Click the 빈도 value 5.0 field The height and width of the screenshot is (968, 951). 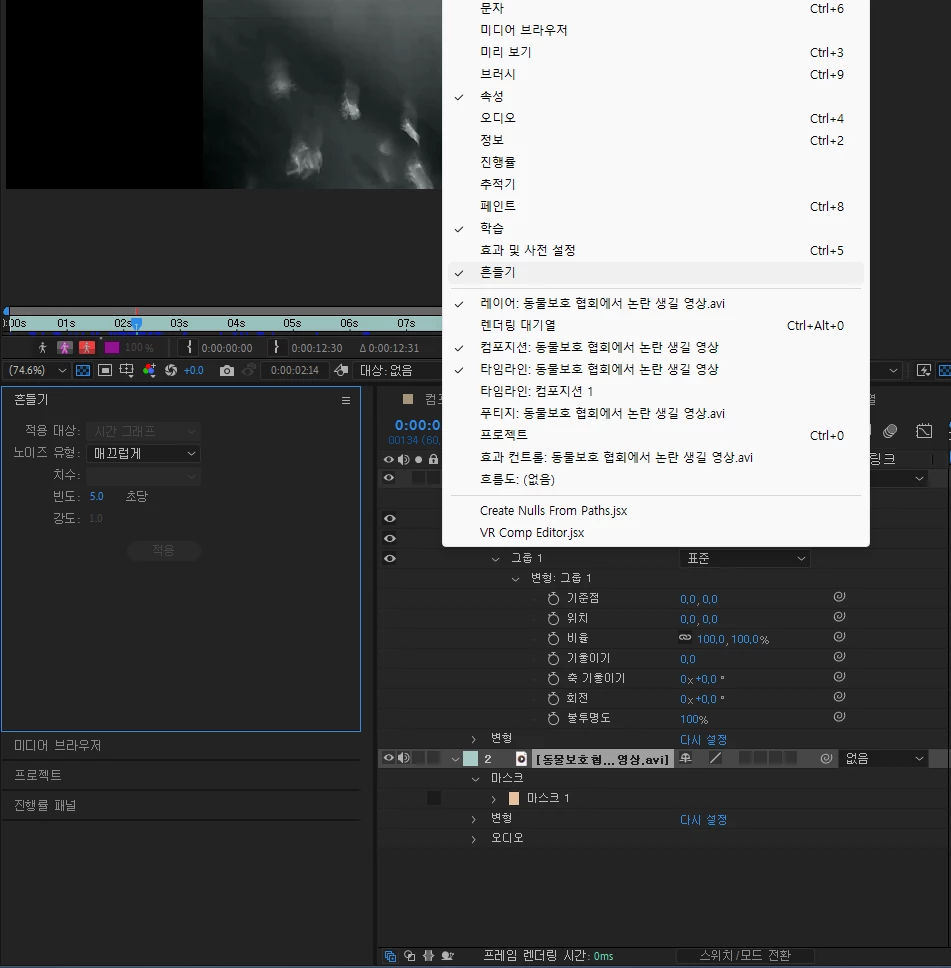(96, 496)
